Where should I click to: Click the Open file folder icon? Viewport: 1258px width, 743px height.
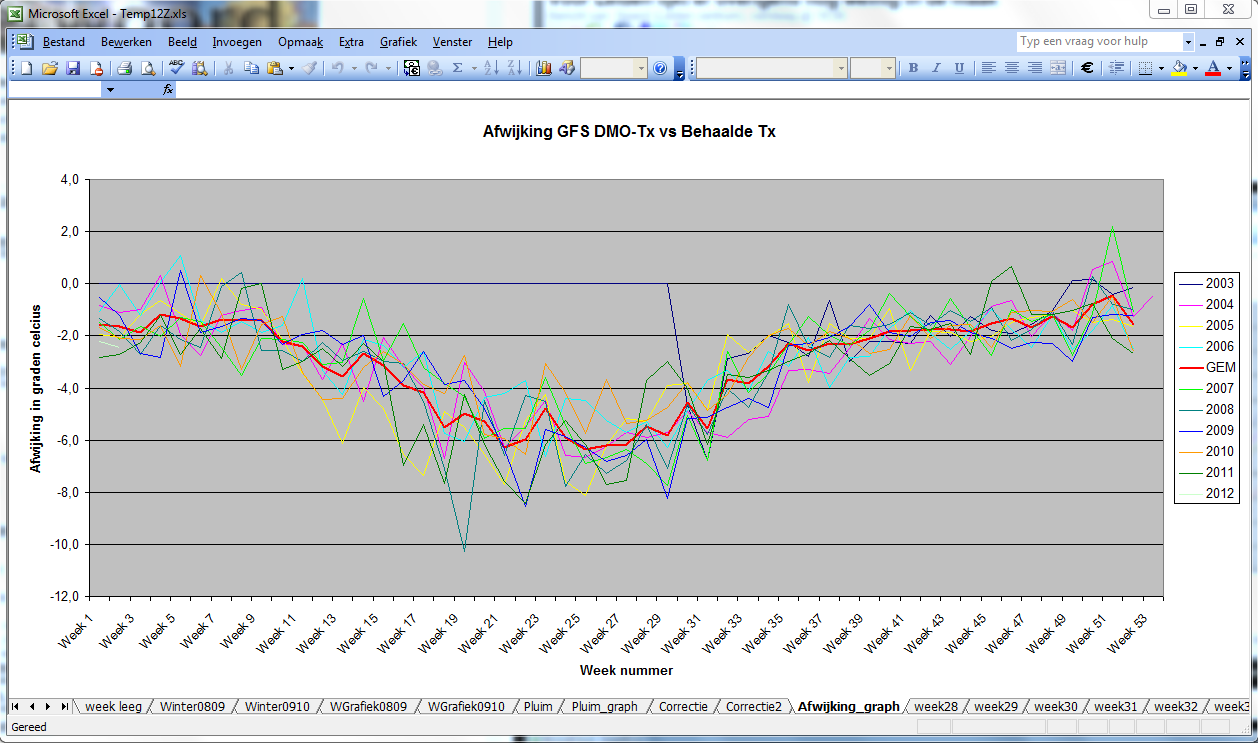click(50, 68)
